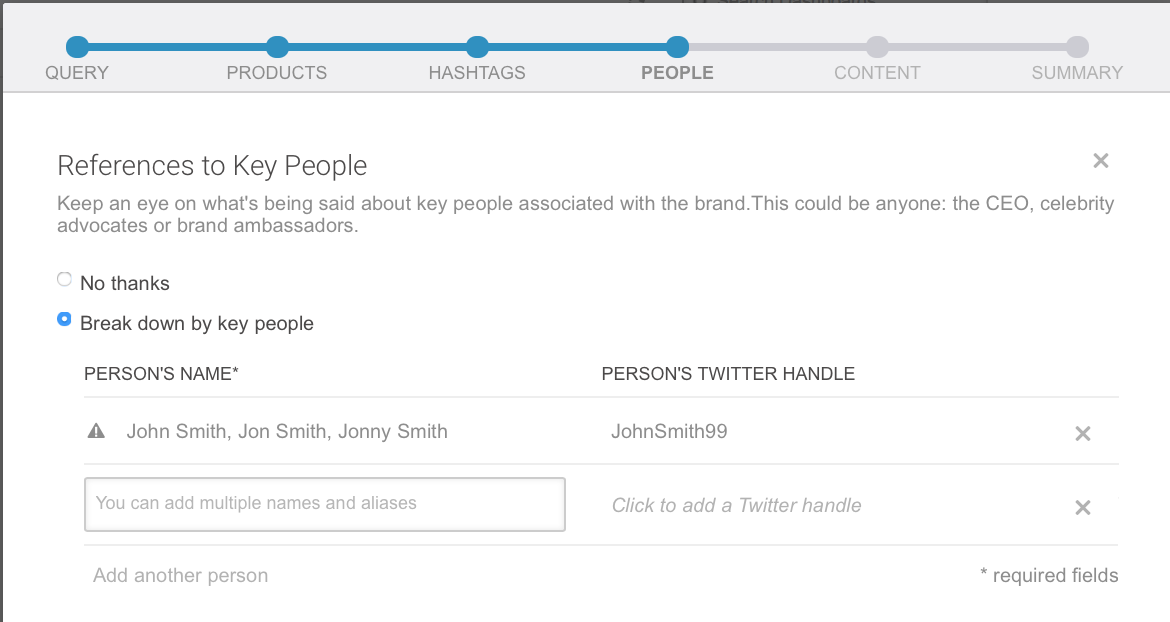Screen dimensions: 1170x622
Task: Click the Query step circle icon
Action: (x=77, y=46)
